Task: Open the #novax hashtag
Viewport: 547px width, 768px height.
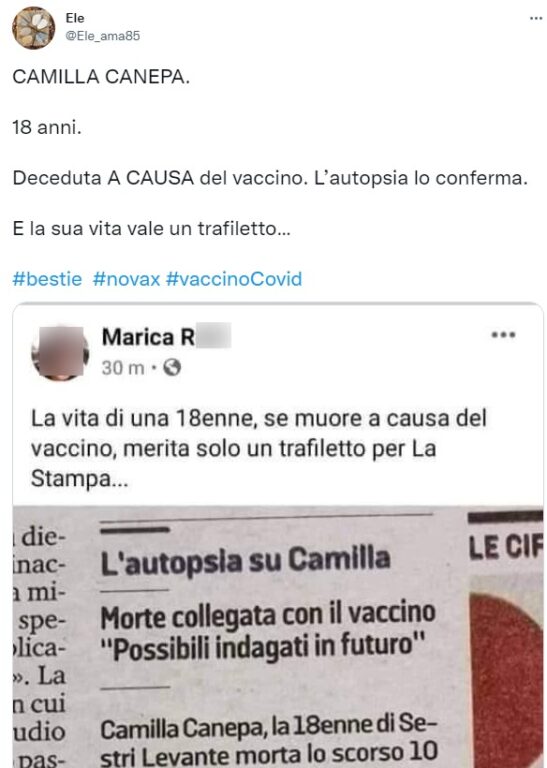Action: pyautogui.click(x=126, y=279)
